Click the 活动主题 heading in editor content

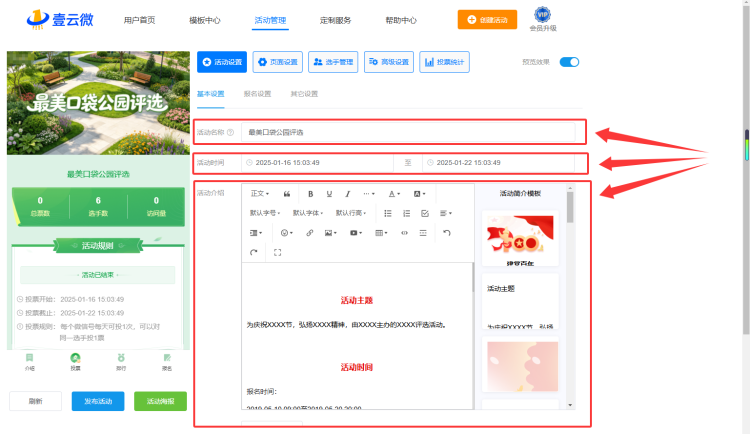[x=357, y=300]
